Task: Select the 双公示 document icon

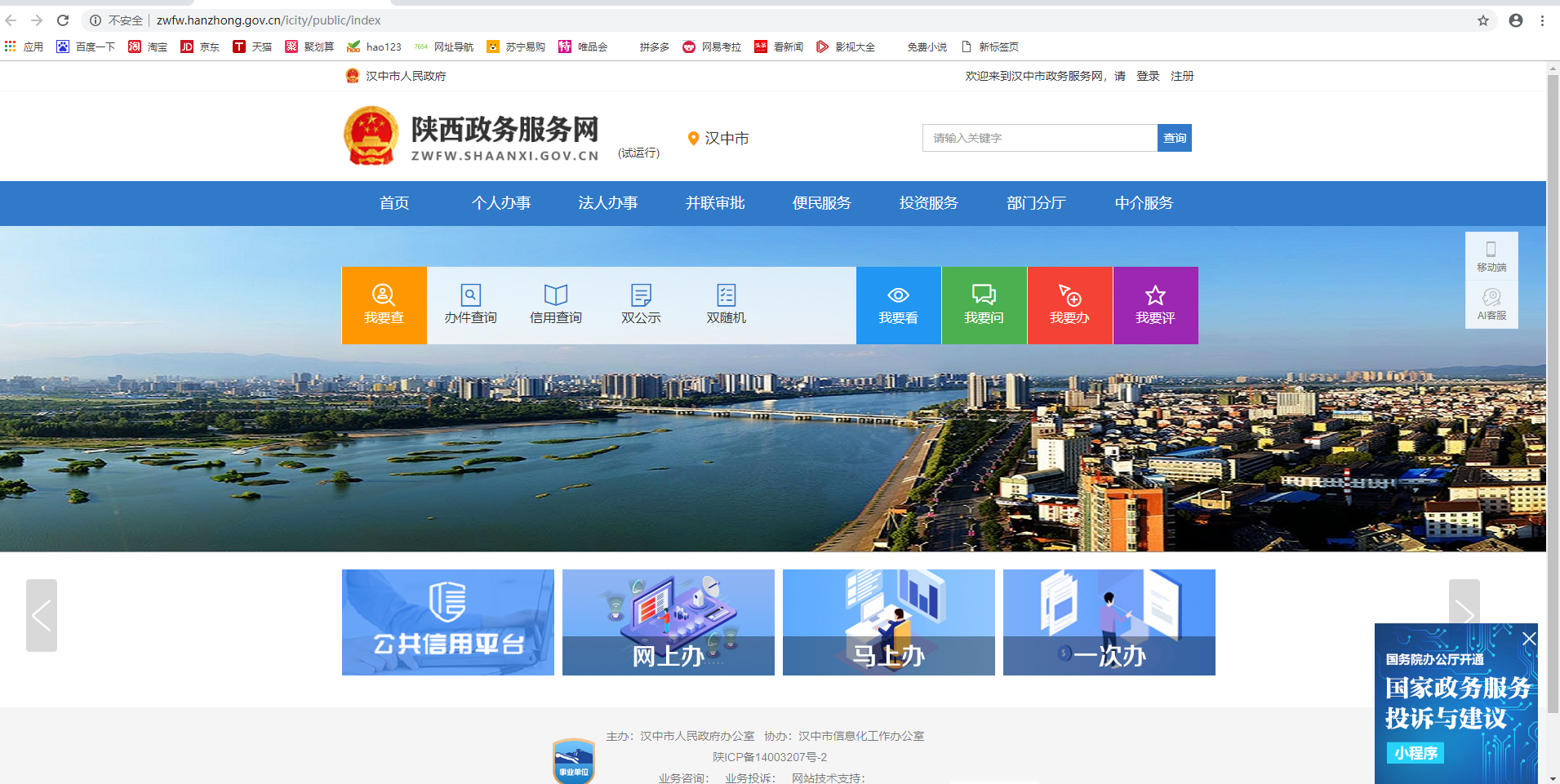Action: tap(641, 303)
